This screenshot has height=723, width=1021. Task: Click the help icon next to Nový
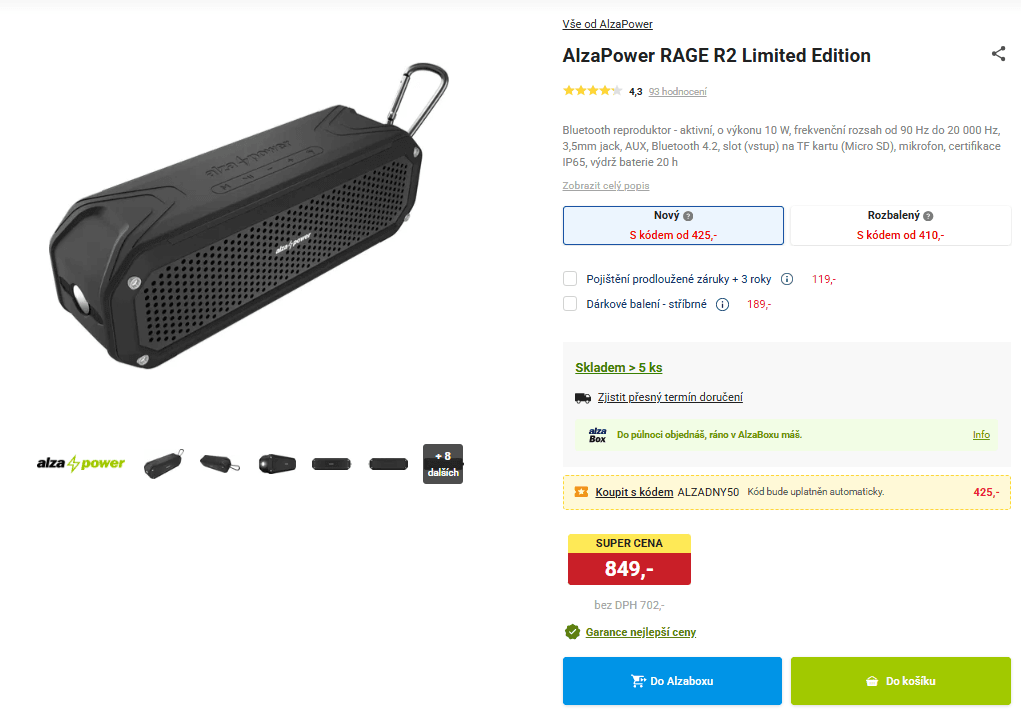click(688, 216)
